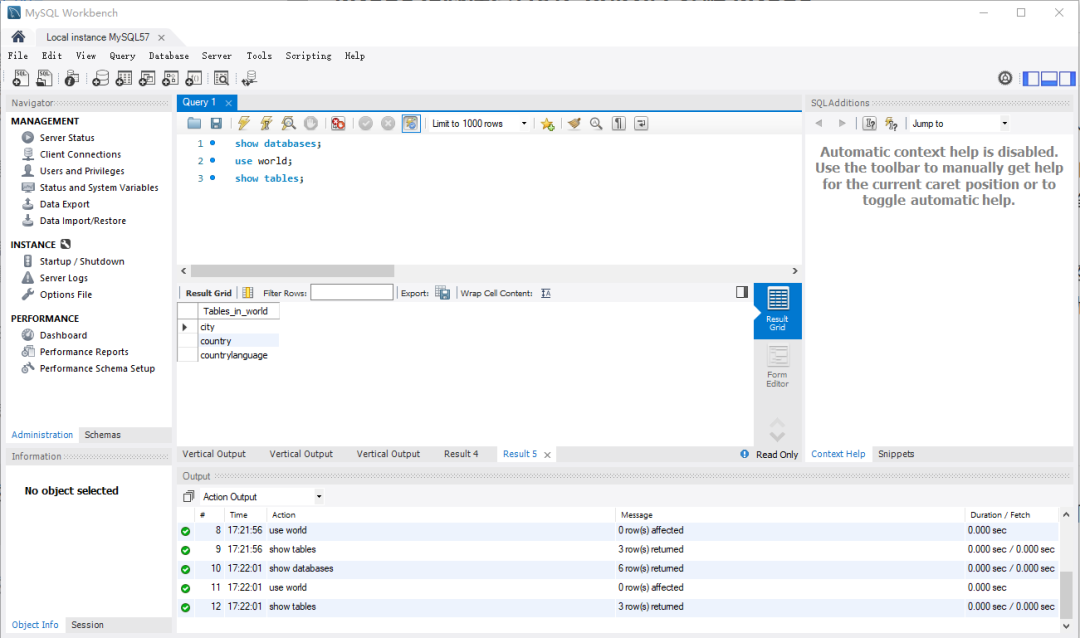Viewport: 1080px width, 638px height.
Task: Open Data Export
Action: (x=65, y=204)
